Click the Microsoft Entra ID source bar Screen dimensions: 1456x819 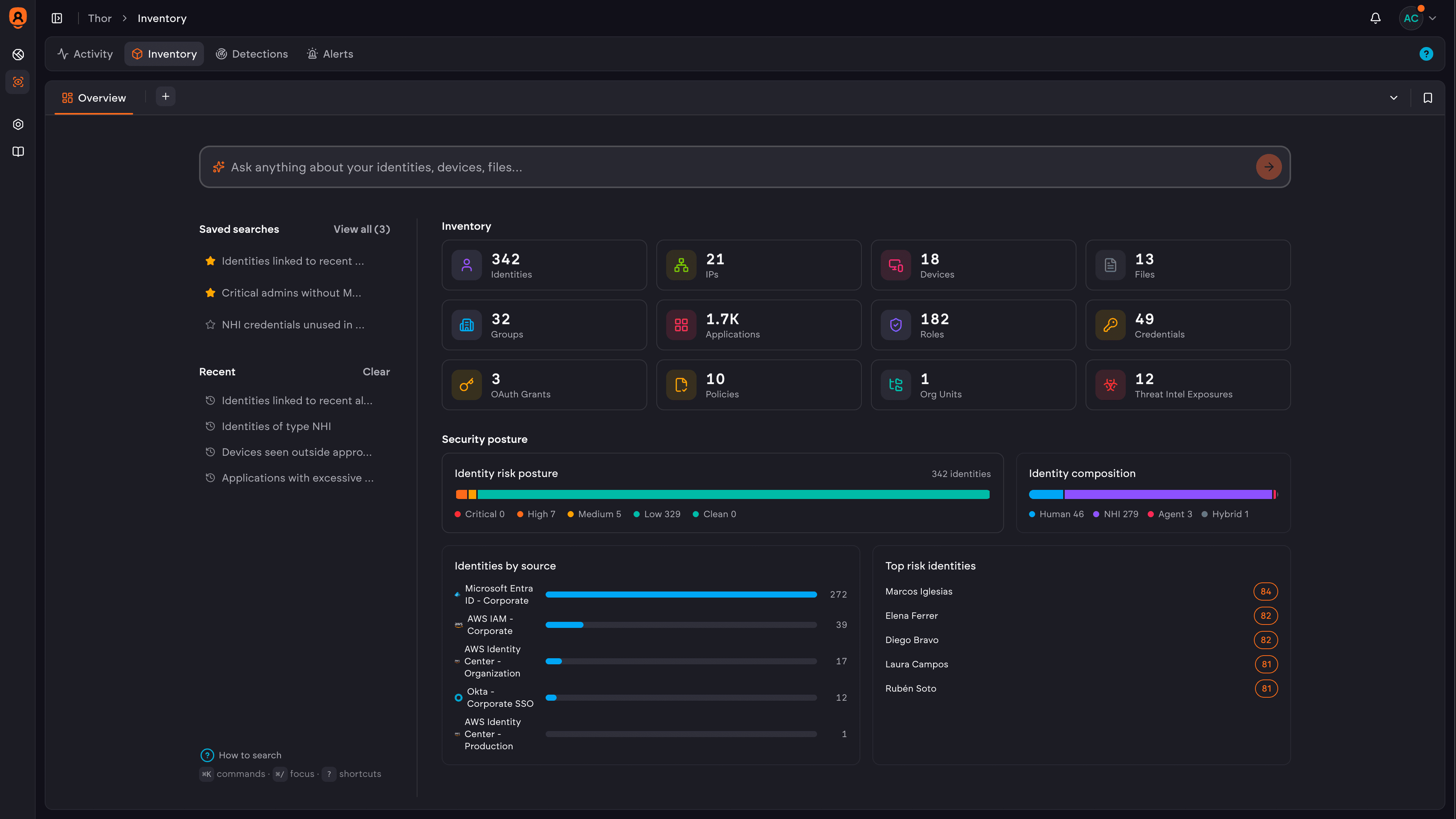[681, 595]
